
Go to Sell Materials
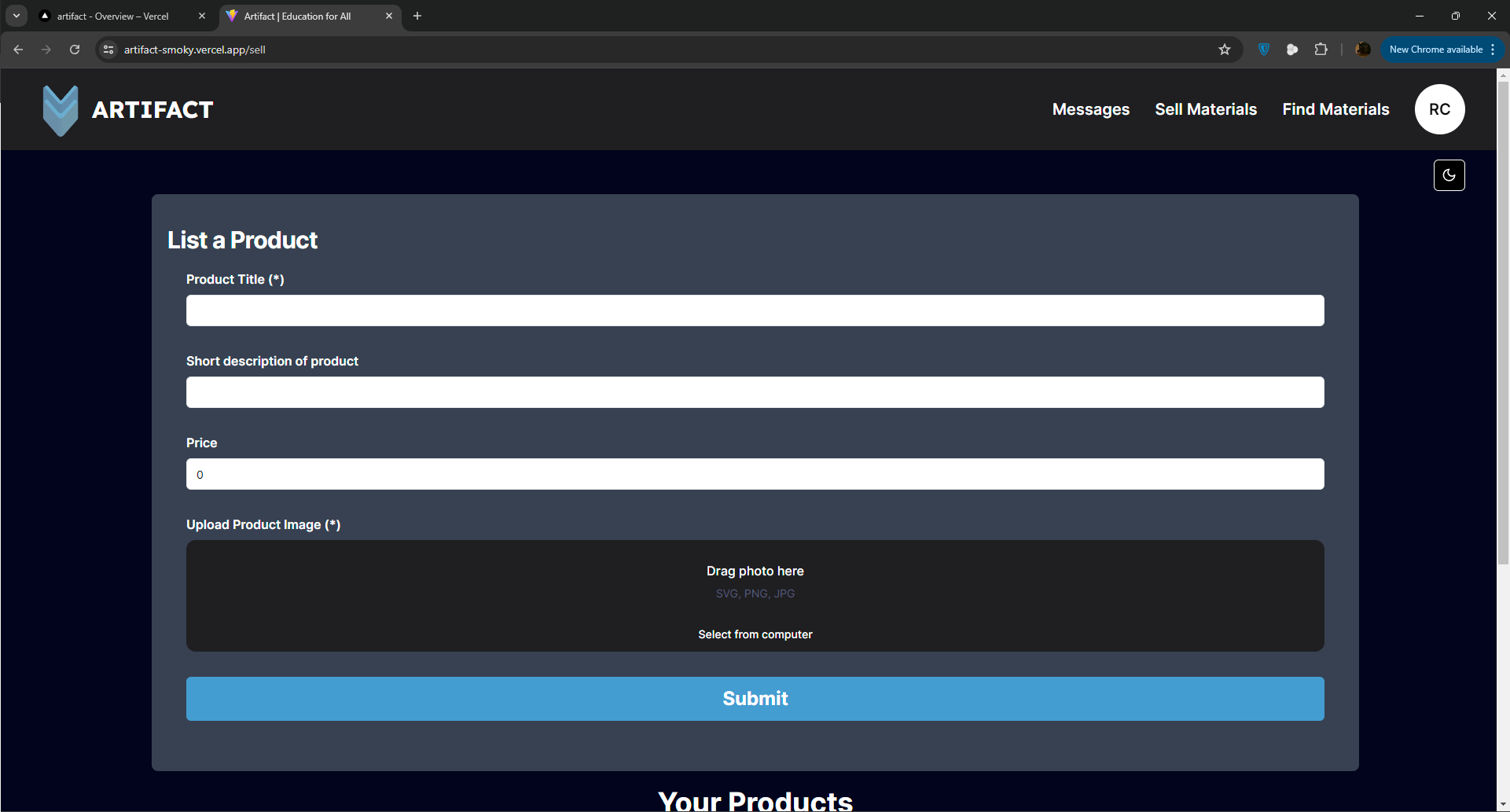click(x=1206, y=109)
